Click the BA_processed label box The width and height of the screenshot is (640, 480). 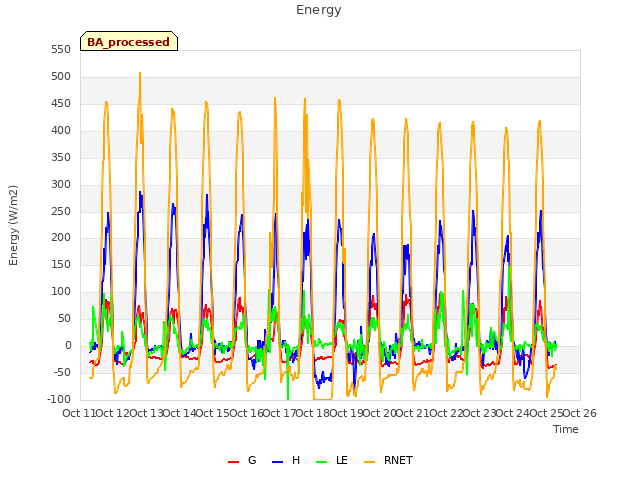[x=129, y=41]
